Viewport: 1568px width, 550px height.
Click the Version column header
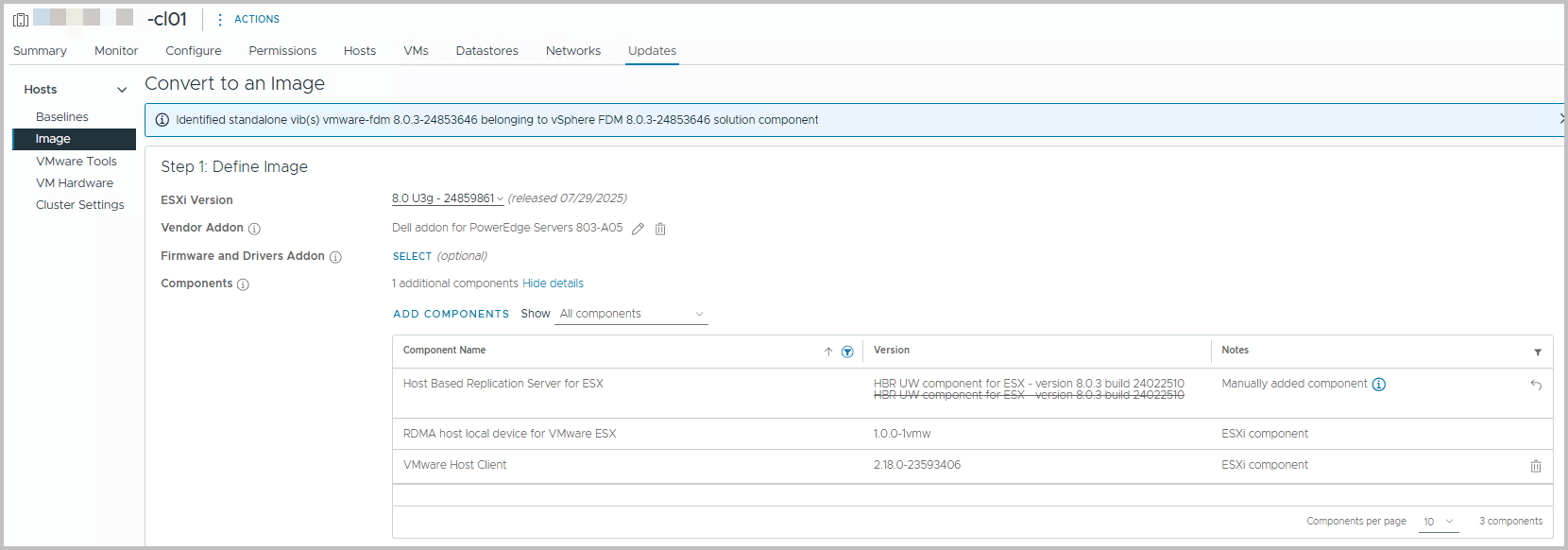coord(892,351)
